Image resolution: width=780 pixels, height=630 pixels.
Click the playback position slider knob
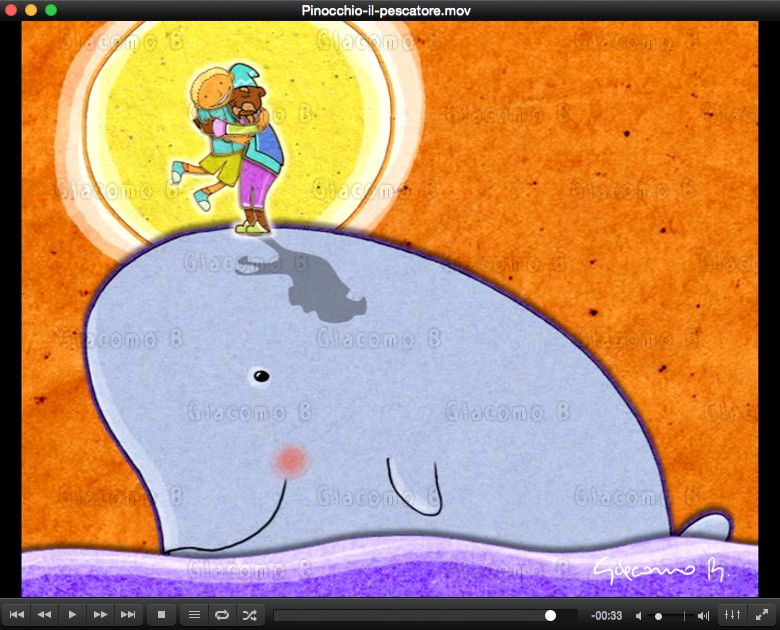(550, 616)
